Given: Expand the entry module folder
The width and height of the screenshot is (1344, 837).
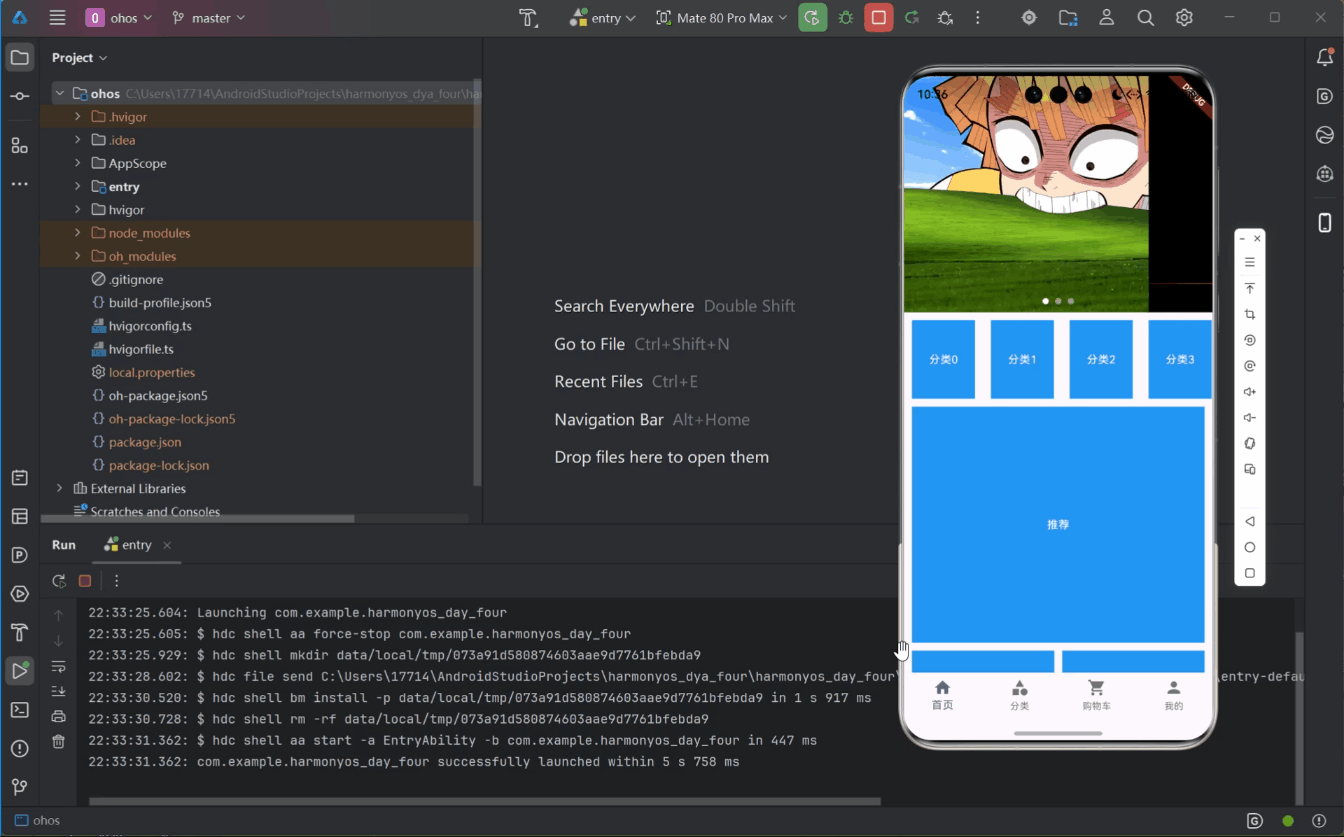Looking at the screenshot, I should click(x=78, y=186).
